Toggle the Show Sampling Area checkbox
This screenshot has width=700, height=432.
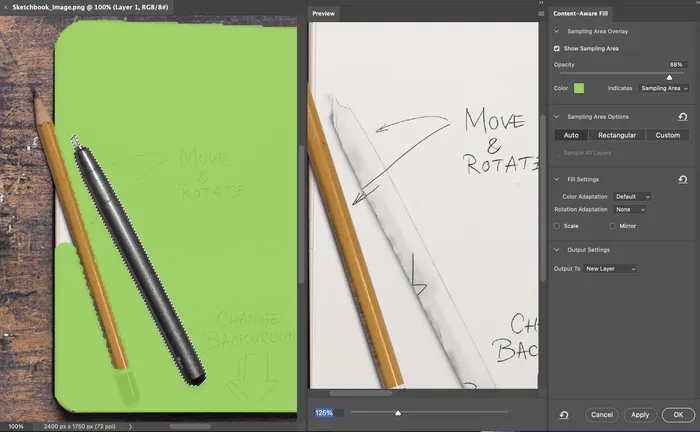557,49
